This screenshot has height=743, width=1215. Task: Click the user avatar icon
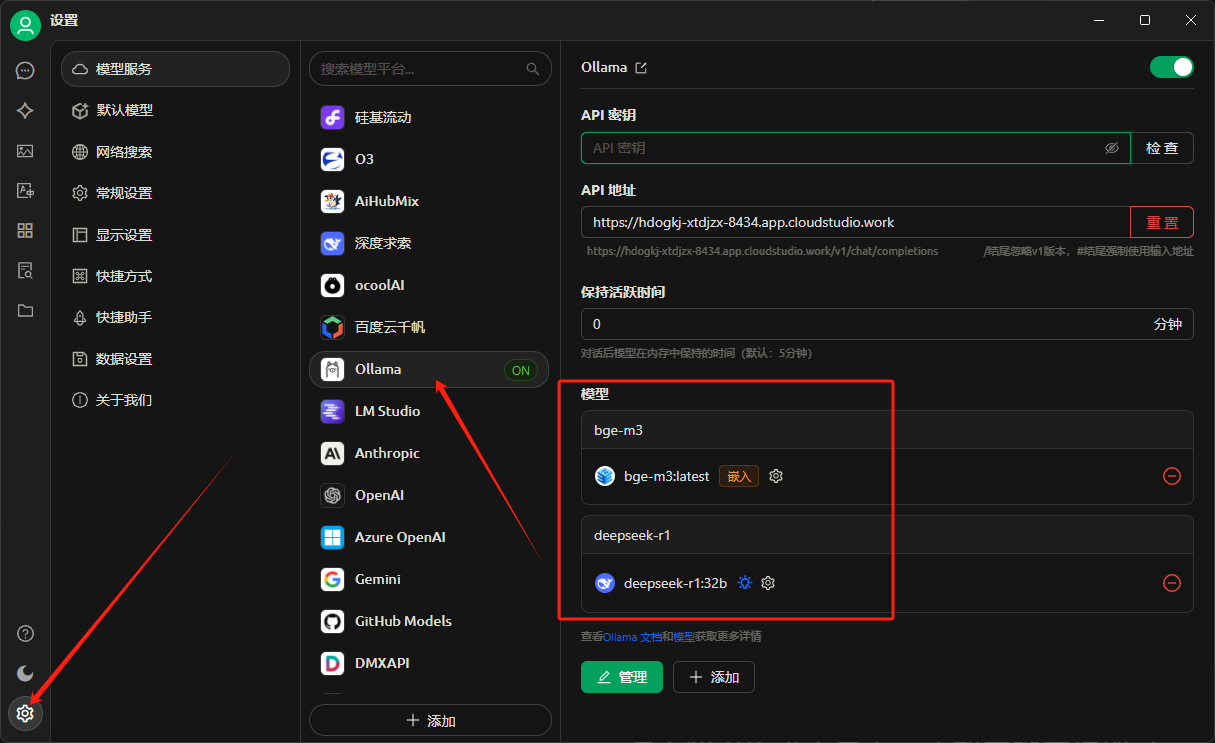coord(25,24)
